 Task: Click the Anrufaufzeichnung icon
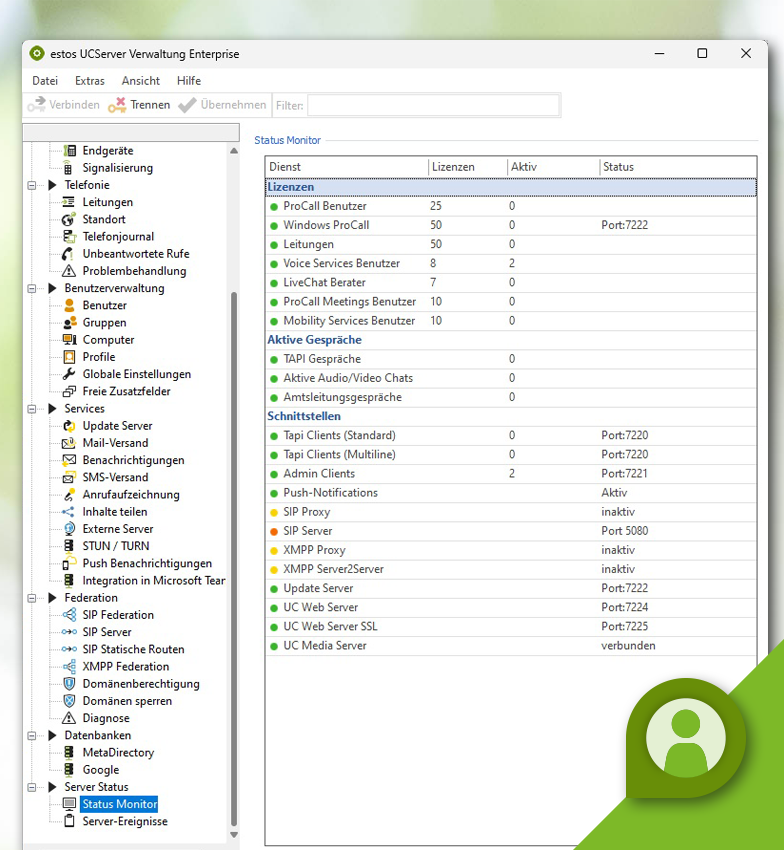pos(69,495)
